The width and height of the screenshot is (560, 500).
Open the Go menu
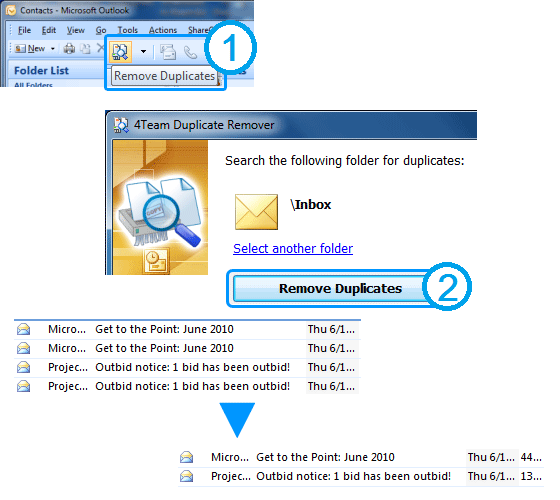(101, 30)
